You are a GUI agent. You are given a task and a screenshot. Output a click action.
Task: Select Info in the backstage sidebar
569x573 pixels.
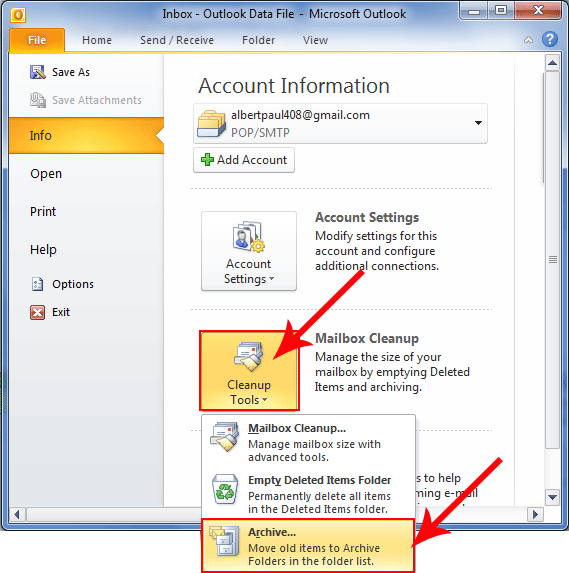click(x=86, y=136)
